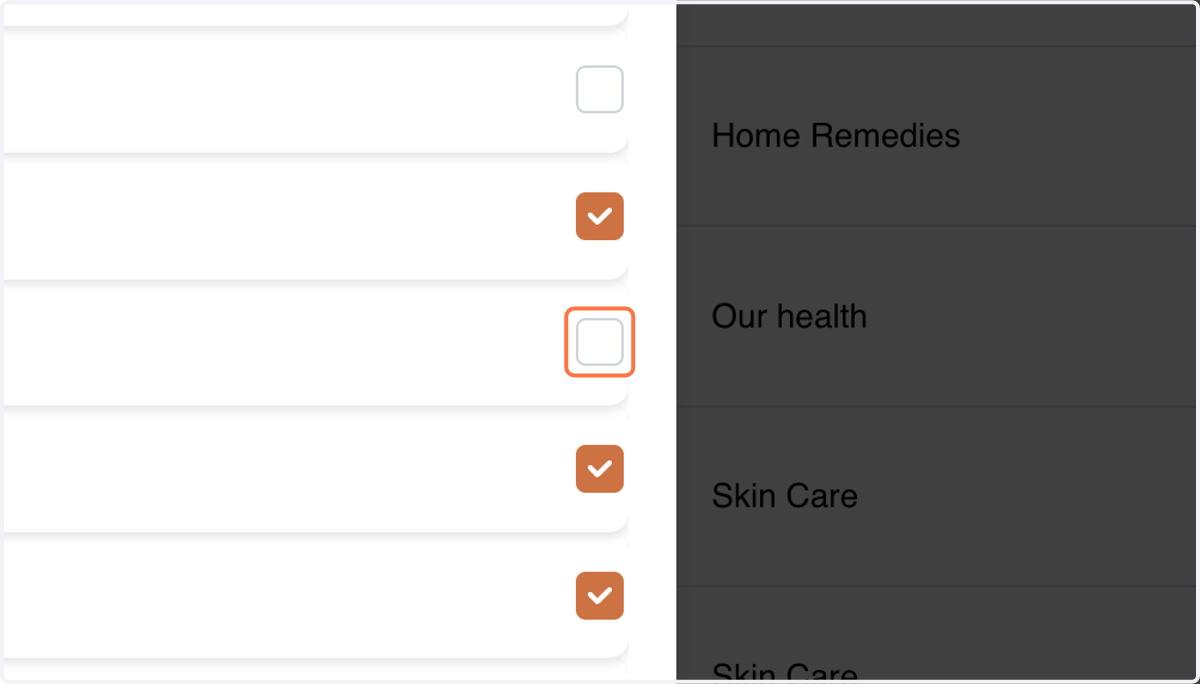Click the partially visible card at the bottom edge

click(x=315, y=671)
